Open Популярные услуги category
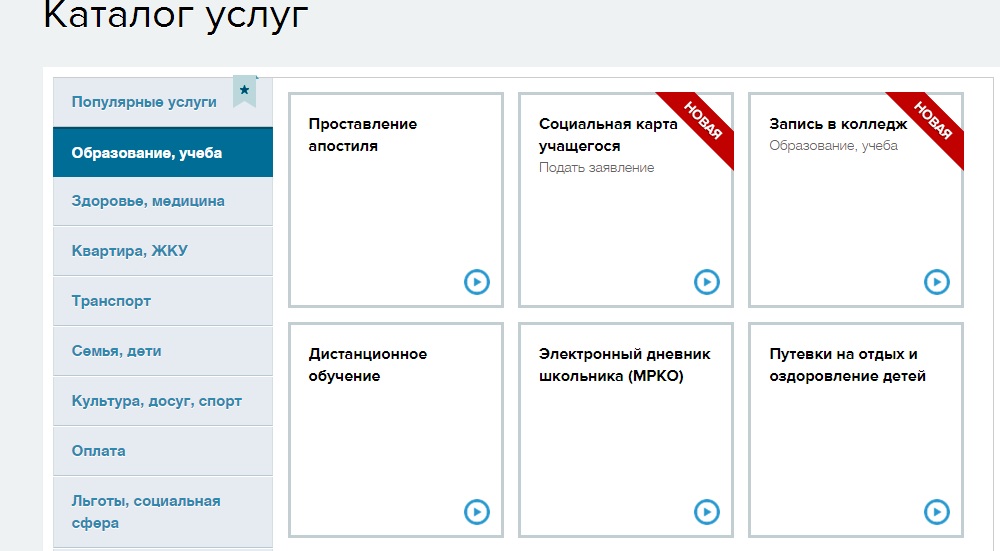Viewport: 1000px width, 551px height. [x=144, y=102]
